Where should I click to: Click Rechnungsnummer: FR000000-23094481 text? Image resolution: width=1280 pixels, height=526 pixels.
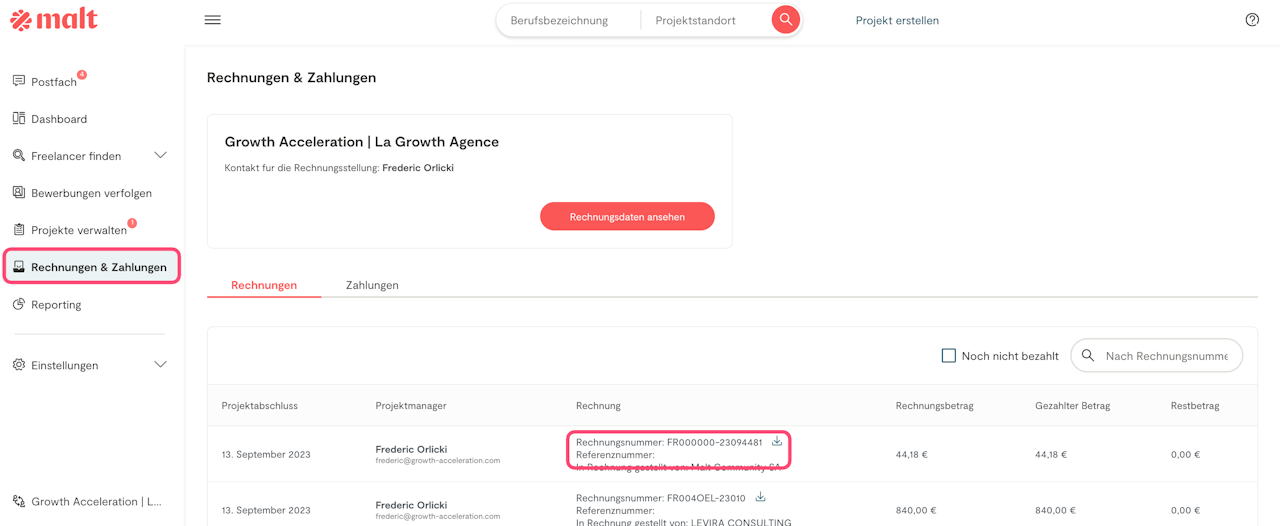[669, 442]
